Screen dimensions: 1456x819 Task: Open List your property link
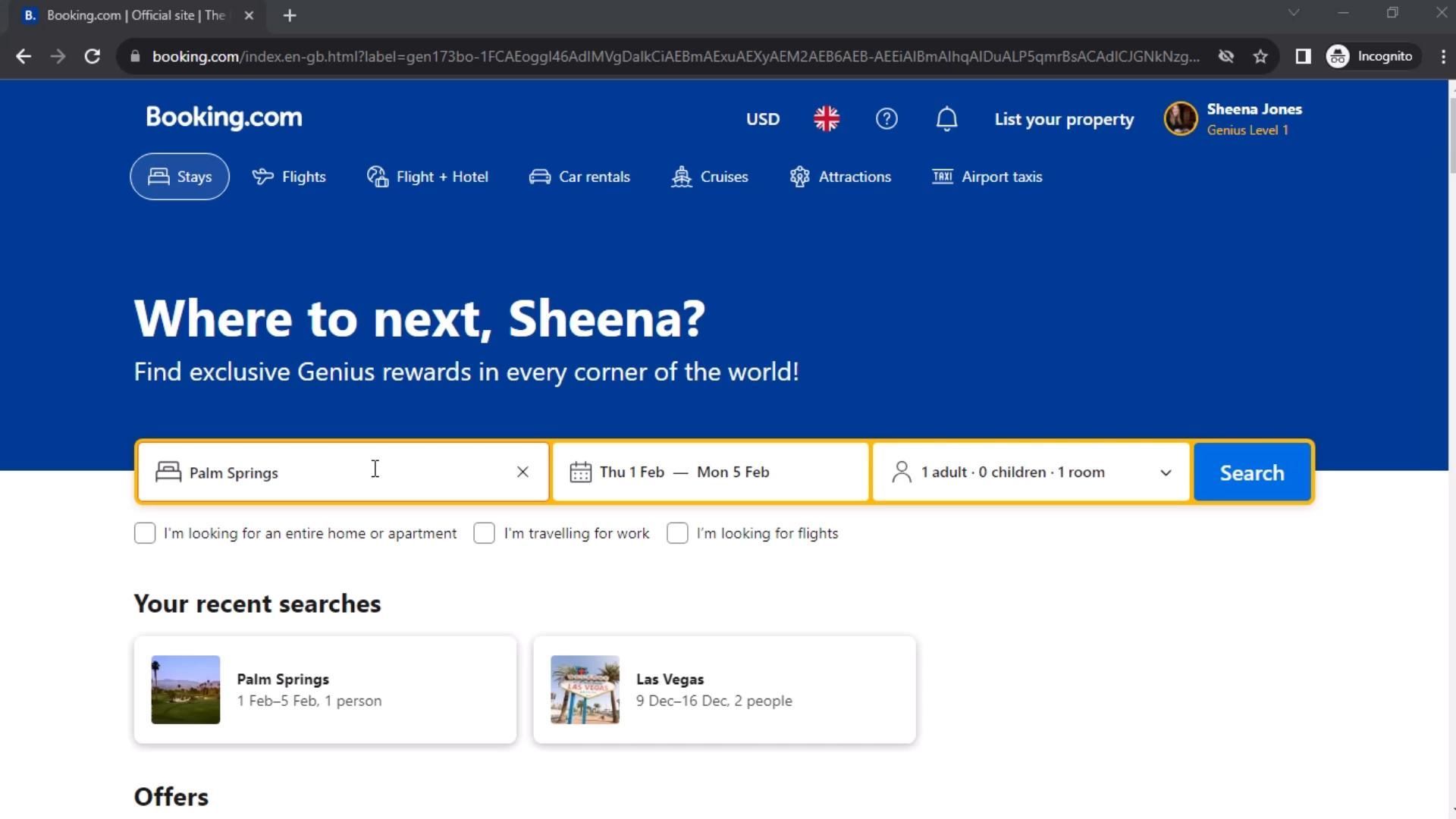1064,119
